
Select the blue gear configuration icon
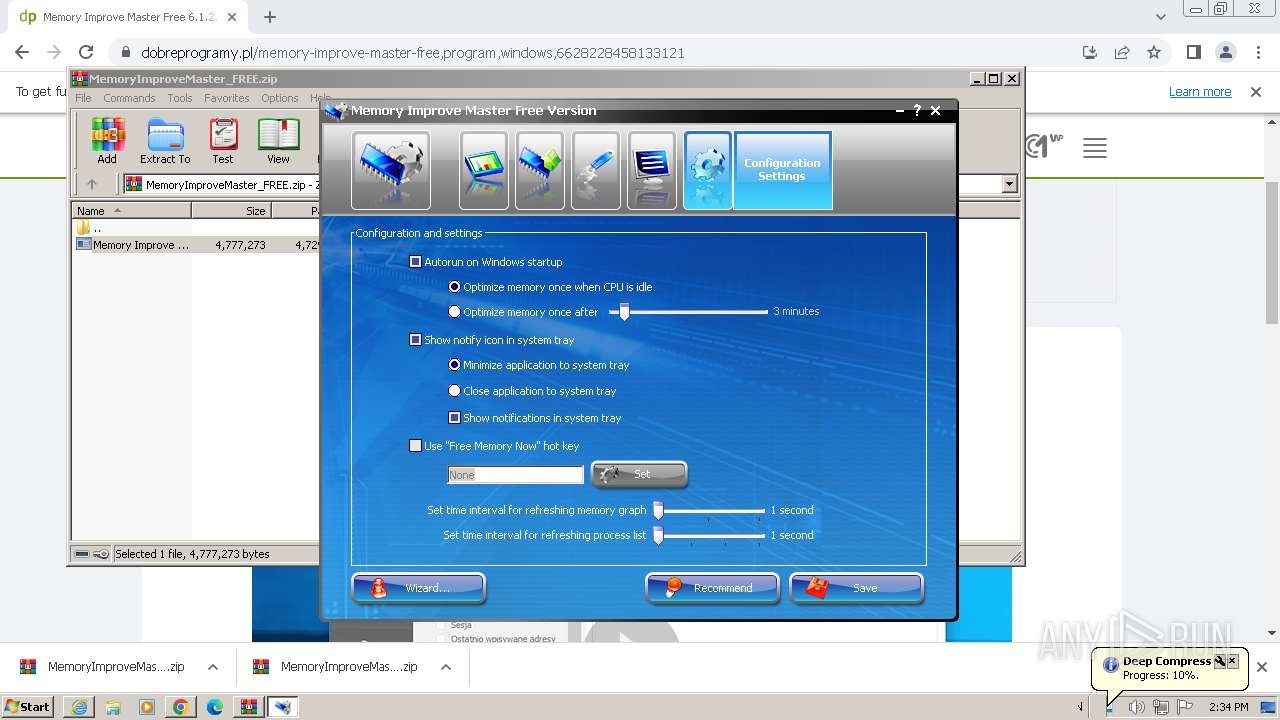pos(707,170)
